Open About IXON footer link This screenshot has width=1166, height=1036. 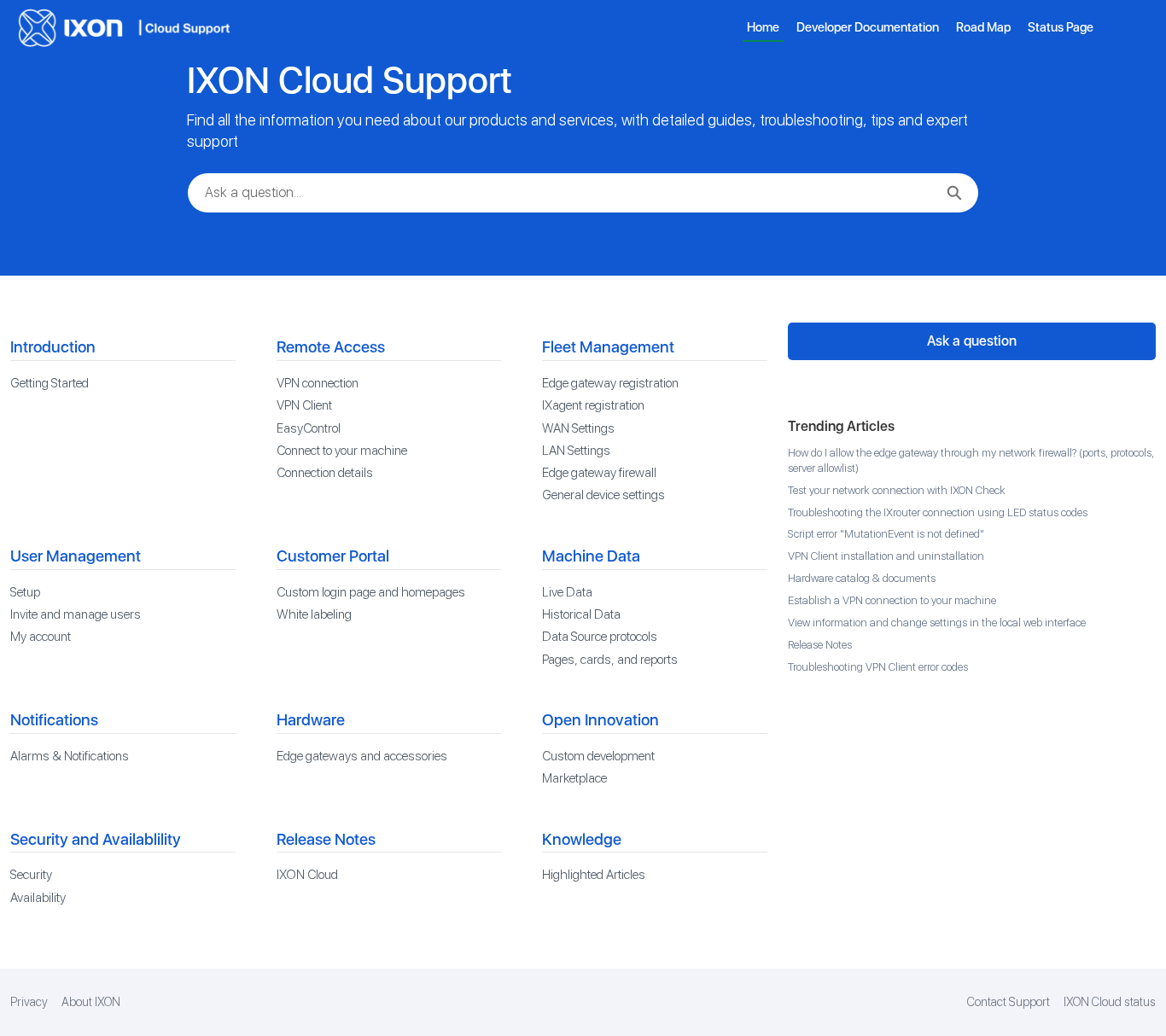[90, 1002]
